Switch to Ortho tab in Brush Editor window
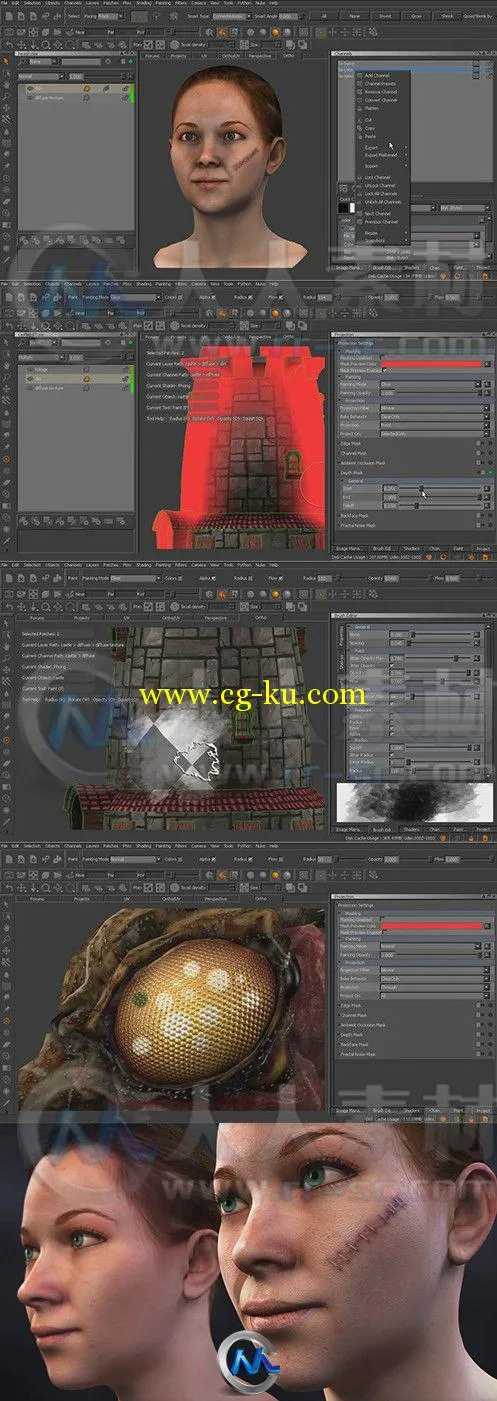 click(x=261, y=618)
